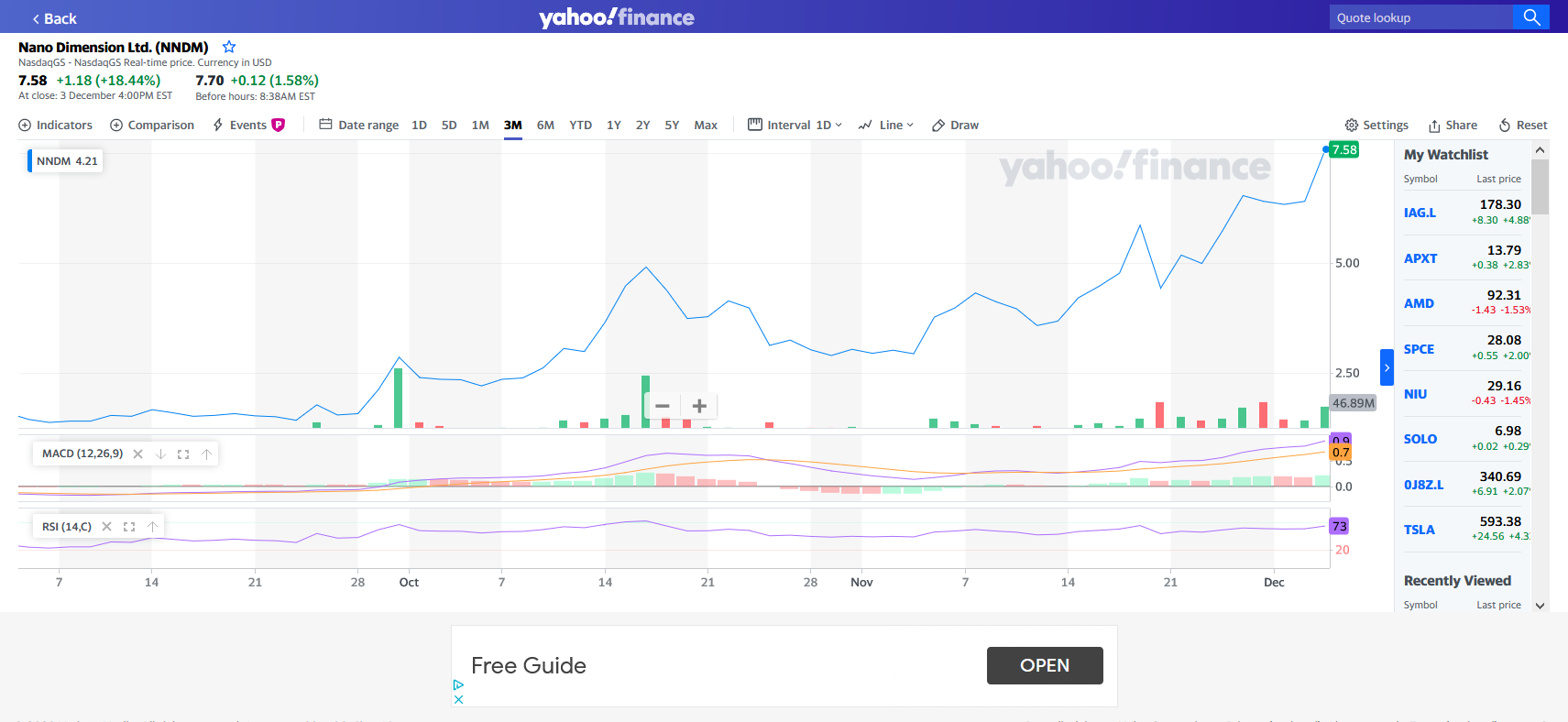Move MACD panel down
1568x722 pixels.
160,454
